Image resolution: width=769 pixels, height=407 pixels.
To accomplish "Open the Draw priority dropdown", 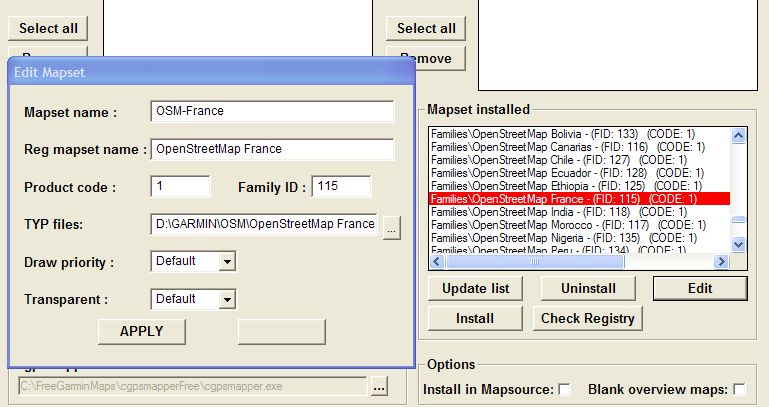I will pyautogui.click(x=227, y=261).
